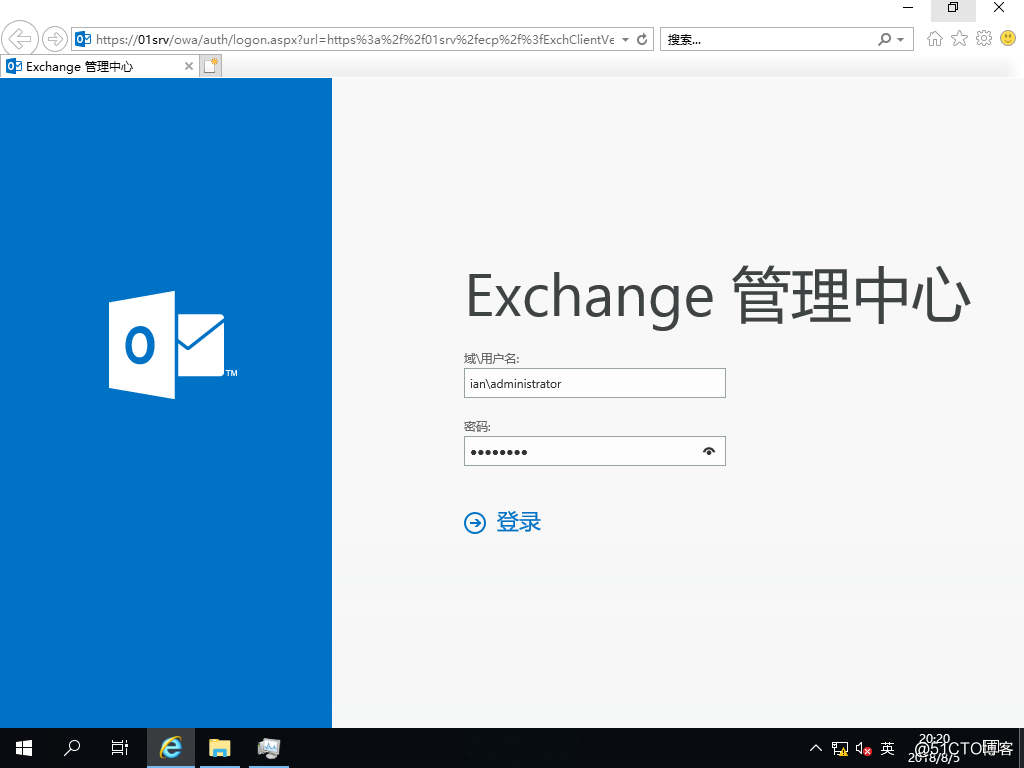This screenshot has width=1024, height=768.
Task: Open Favorites with the star icon
Action: 959,39
